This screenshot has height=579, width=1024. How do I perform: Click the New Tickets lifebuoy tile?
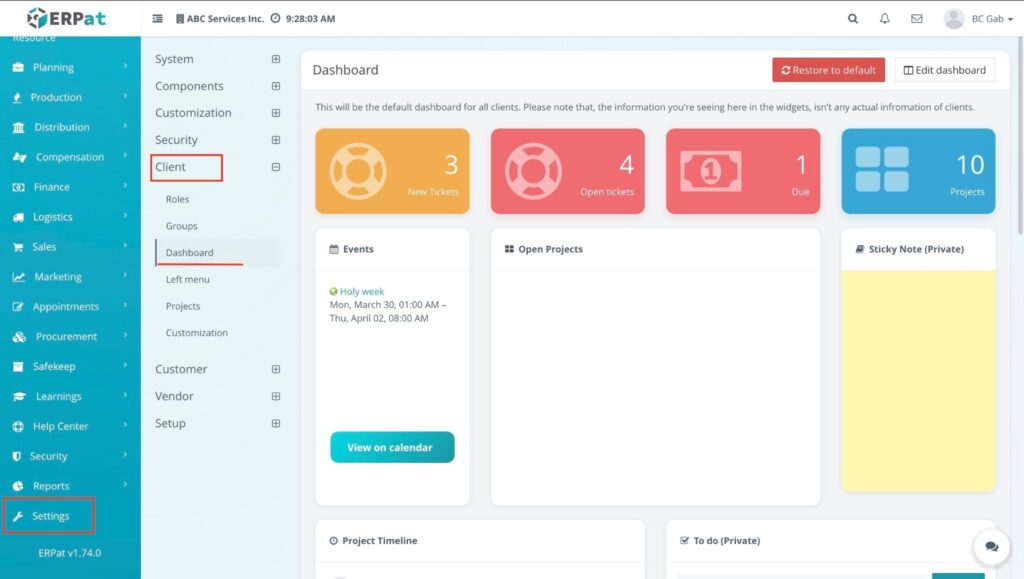(392, 171)
